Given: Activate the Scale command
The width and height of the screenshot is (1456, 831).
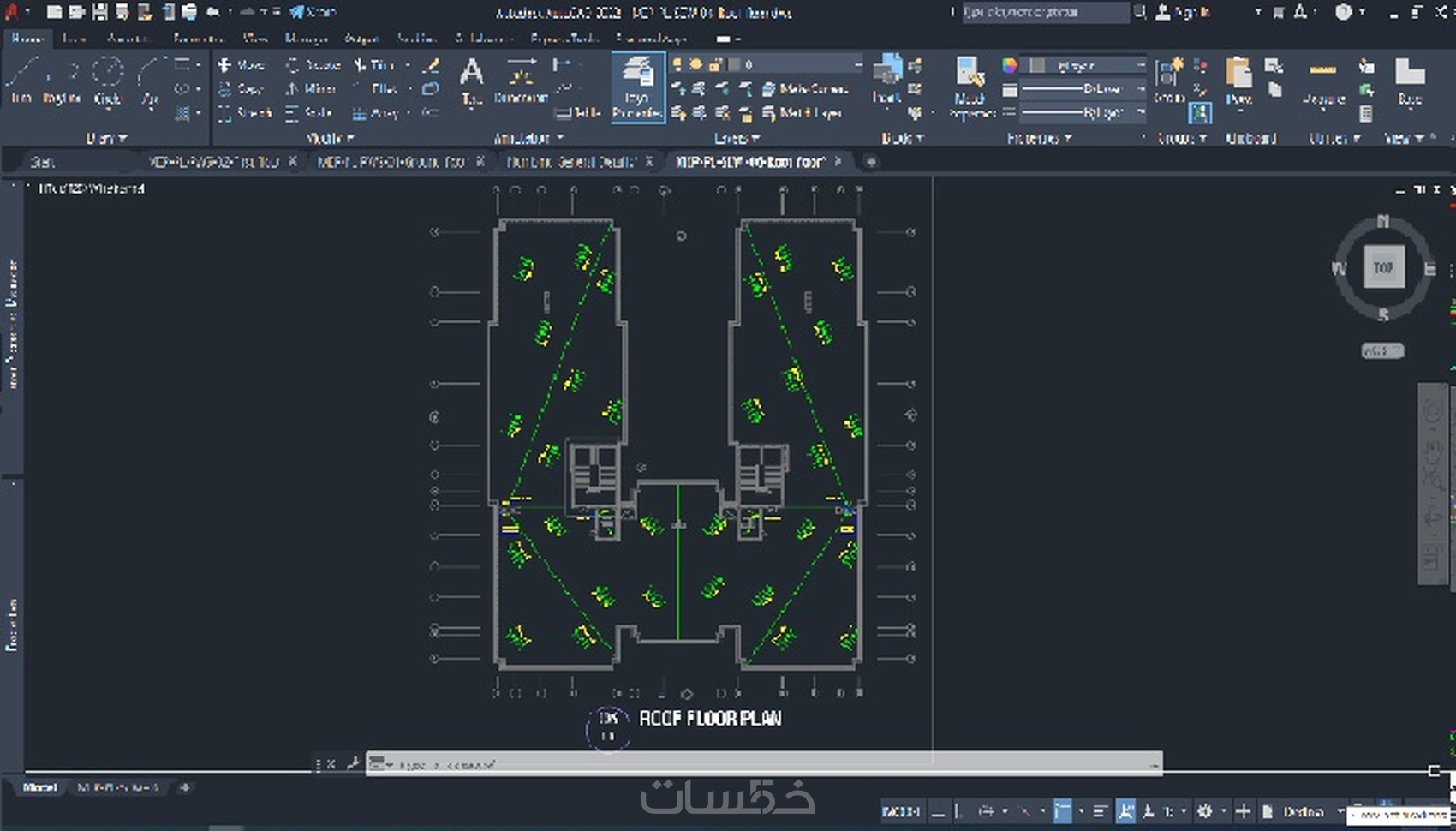Looking at the screenshot, I should tap(309, 113).
